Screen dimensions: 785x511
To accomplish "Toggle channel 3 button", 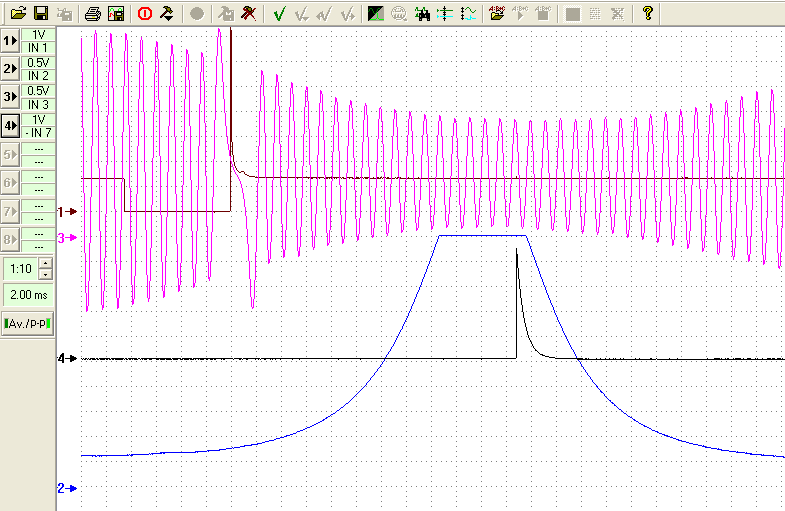I will (x=10, y=97).
